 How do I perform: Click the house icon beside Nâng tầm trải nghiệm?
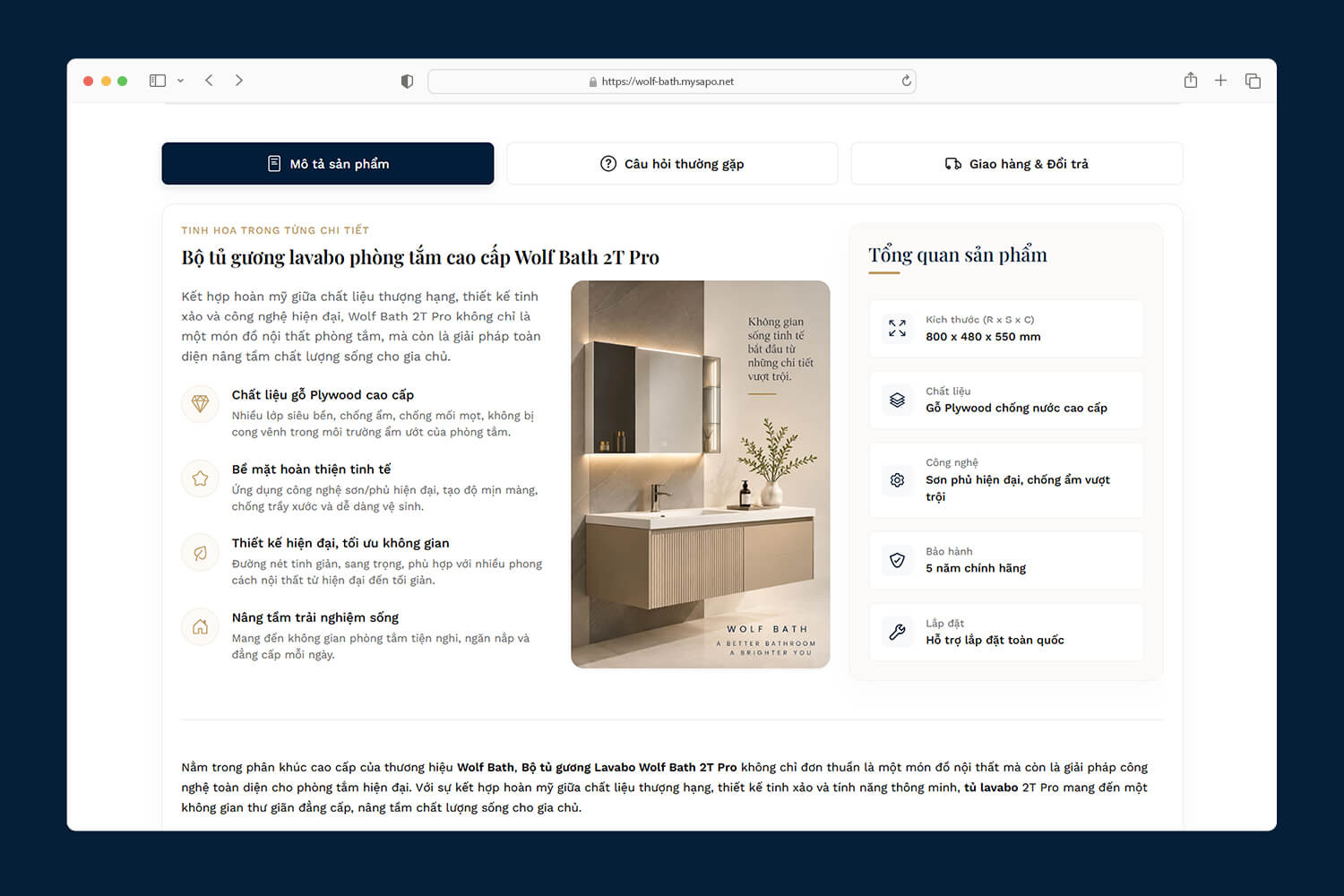(x=200, y=627)
